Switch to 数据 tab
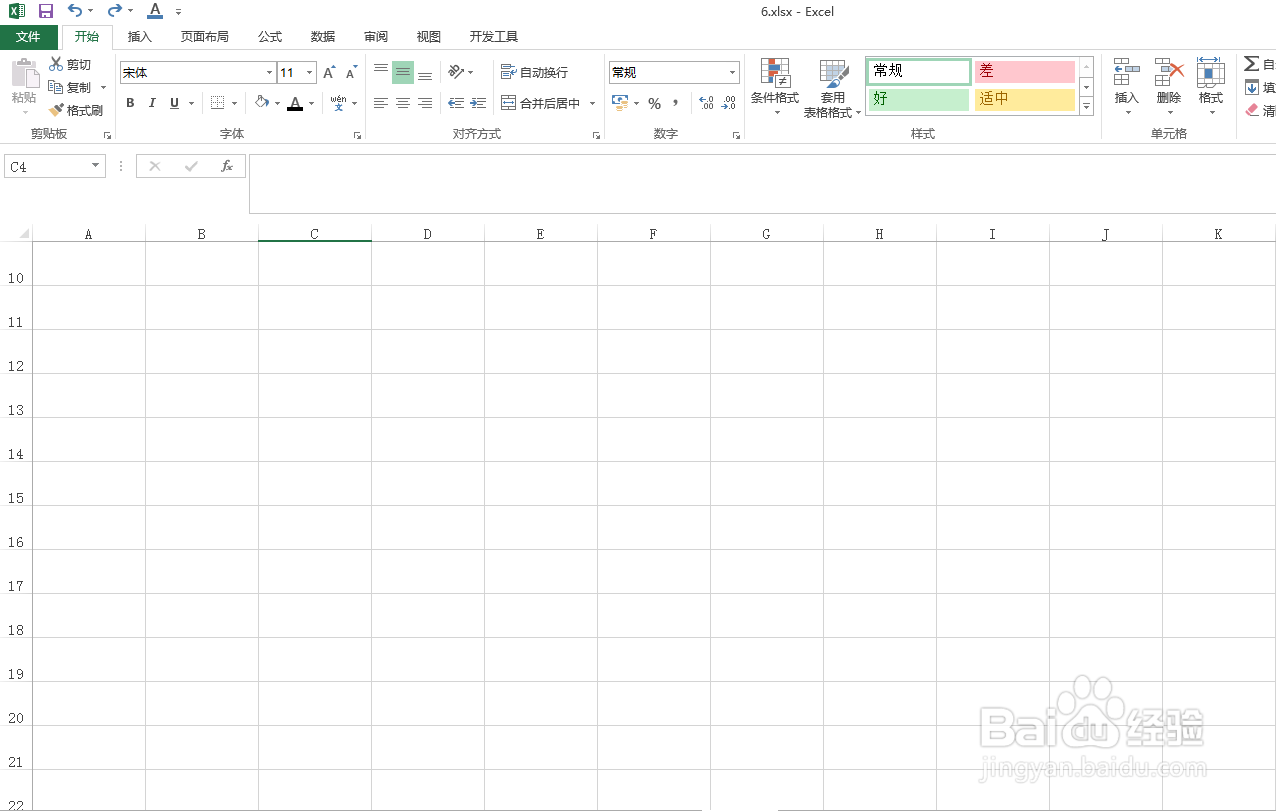This screenshot has width=1276, height=811. tap(323, 37)
